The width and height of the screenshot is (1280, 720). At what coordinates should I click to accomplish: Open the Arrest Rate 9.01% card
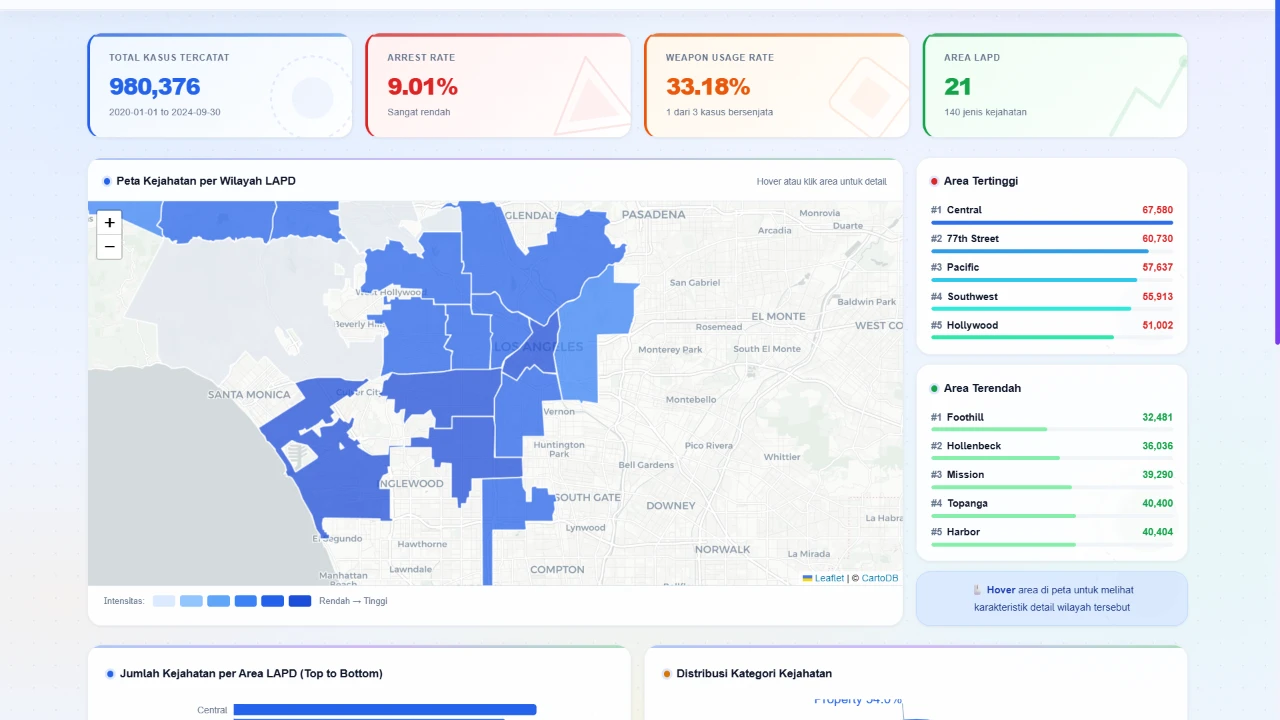[498, 85]
